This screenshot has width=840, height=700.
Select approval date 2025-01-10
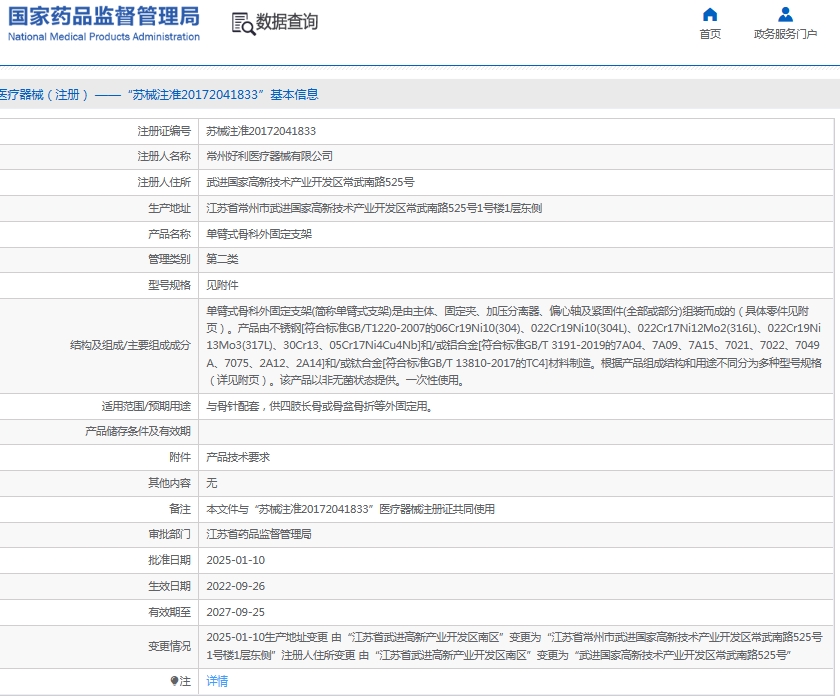pyautogui.click(x=236, y=560)
